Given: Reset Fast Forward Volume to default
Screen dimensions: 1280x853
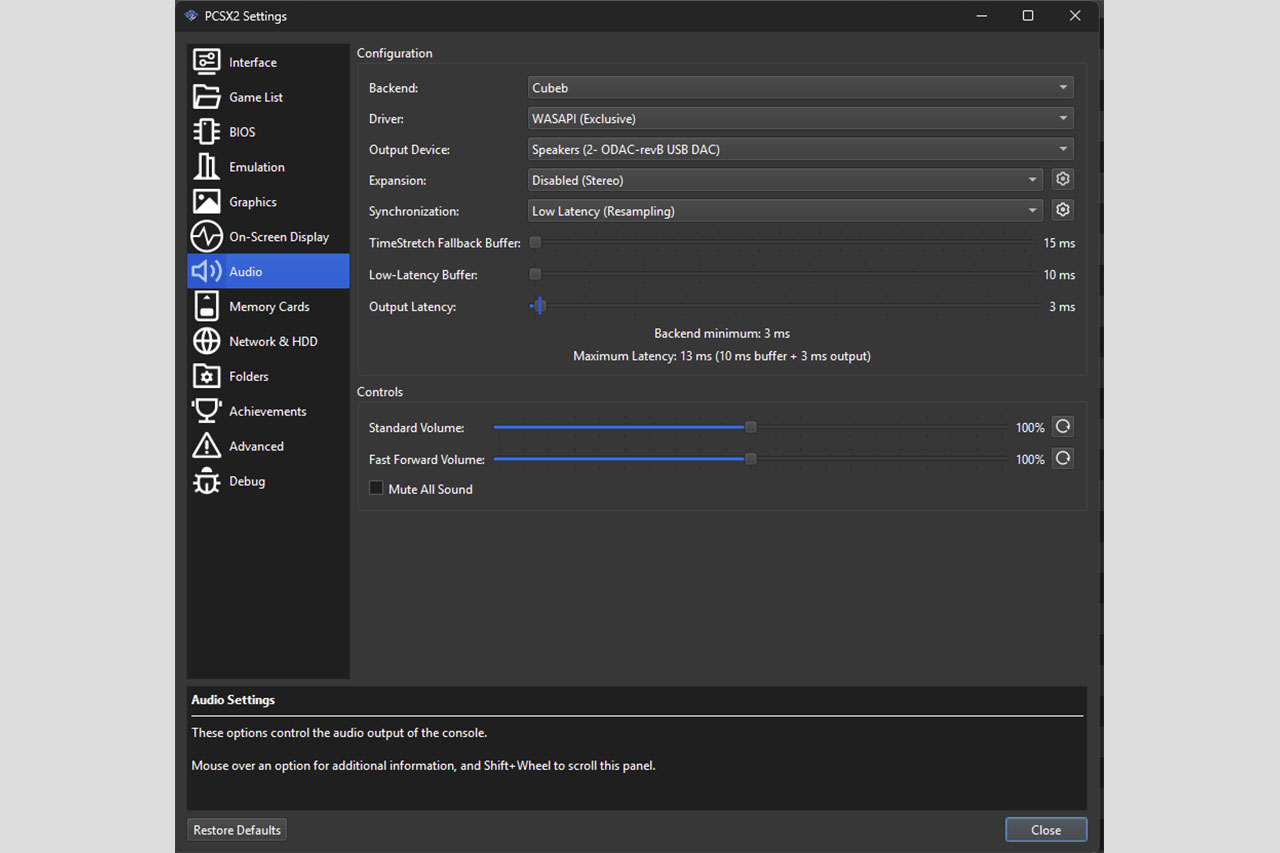Looking at the screenshot, I should pos(1063,459).
